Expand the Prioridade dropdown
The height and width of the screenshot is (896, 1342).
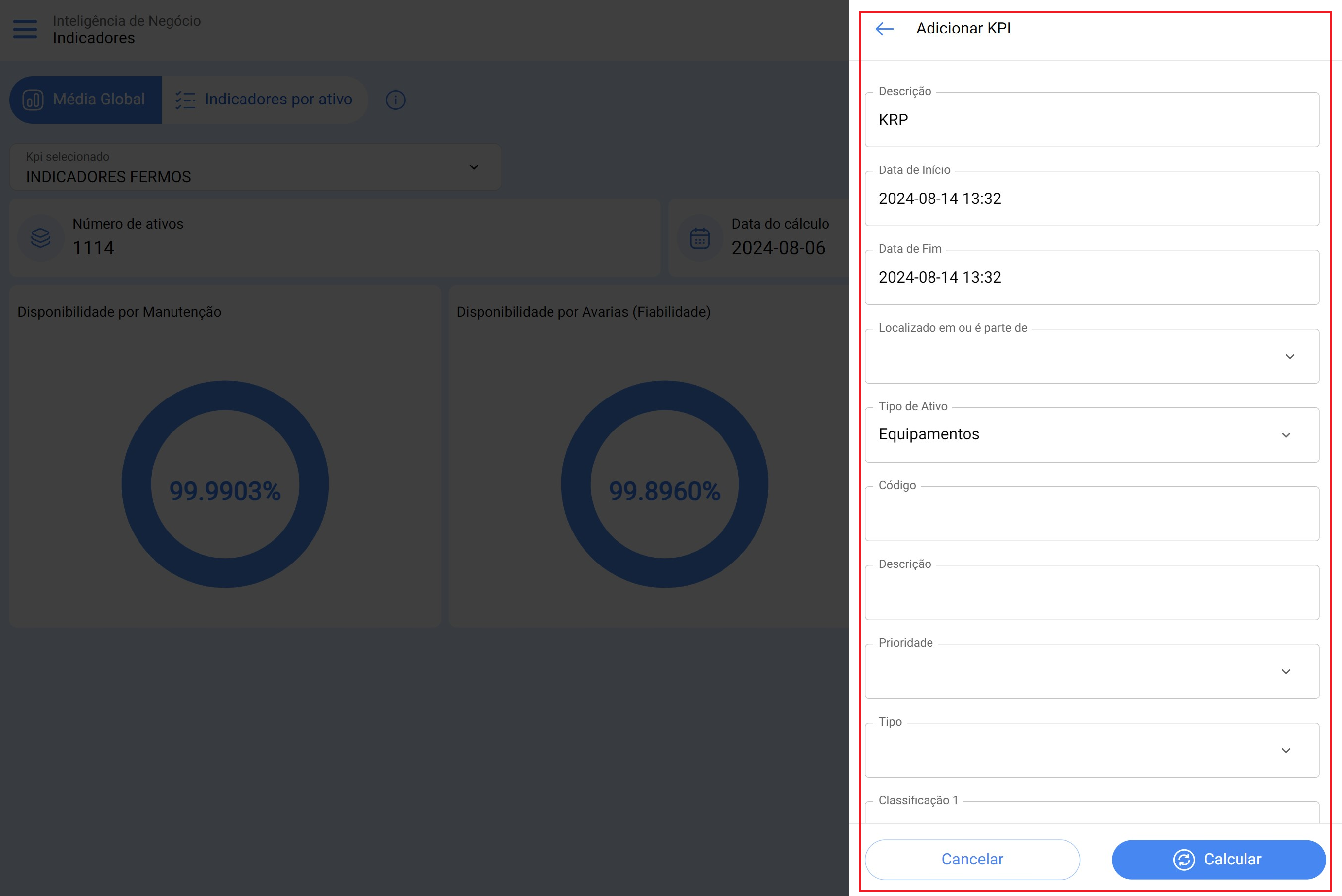coord(1092,671)
